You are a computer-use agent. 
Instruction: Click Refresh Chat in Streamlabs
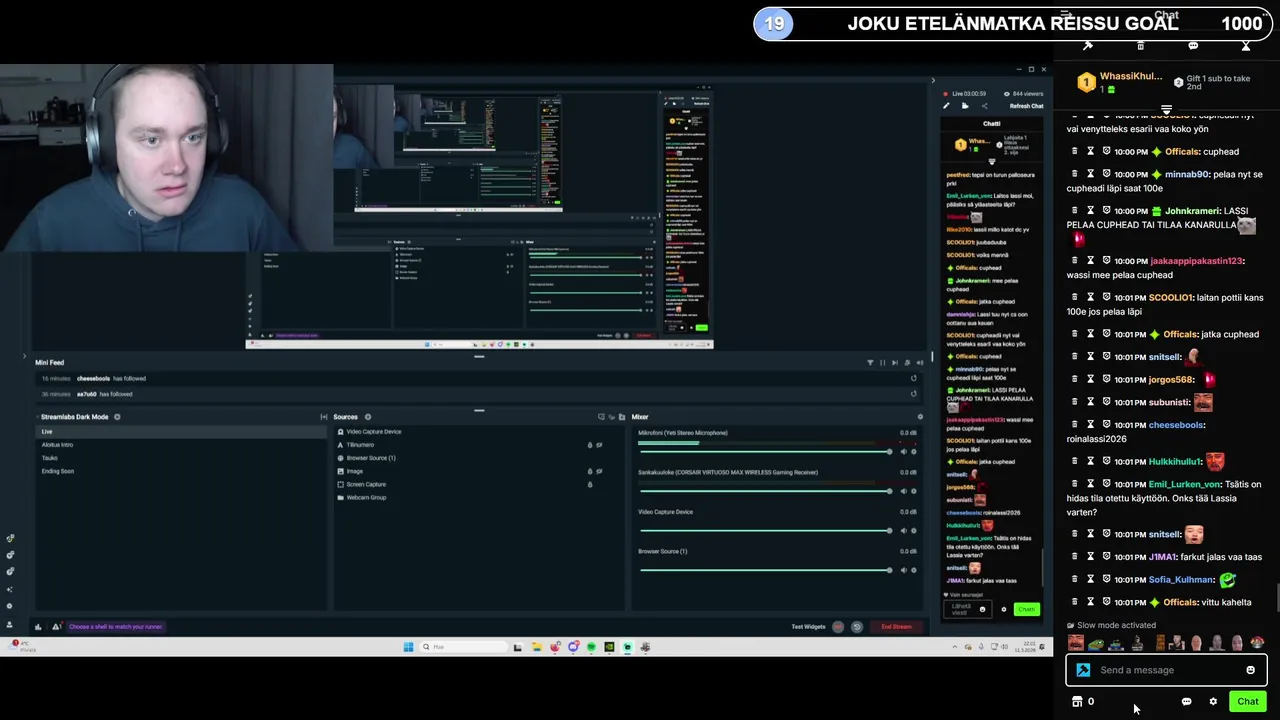[1027, 106]
